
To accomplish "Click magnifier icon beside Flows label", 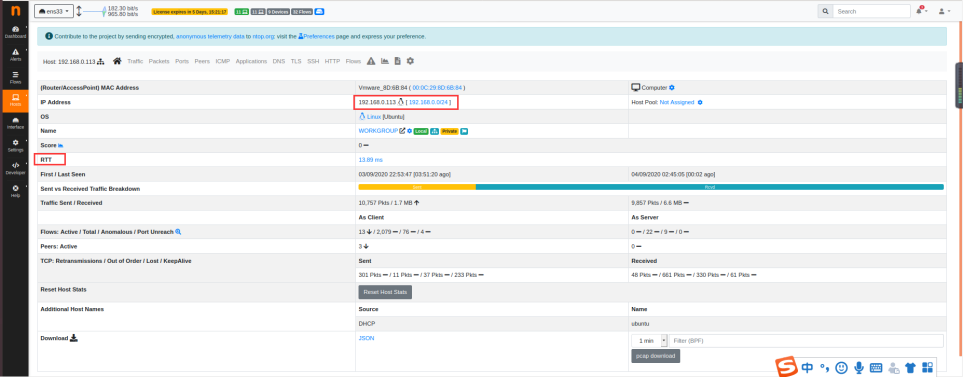I will tap(178, 232).
